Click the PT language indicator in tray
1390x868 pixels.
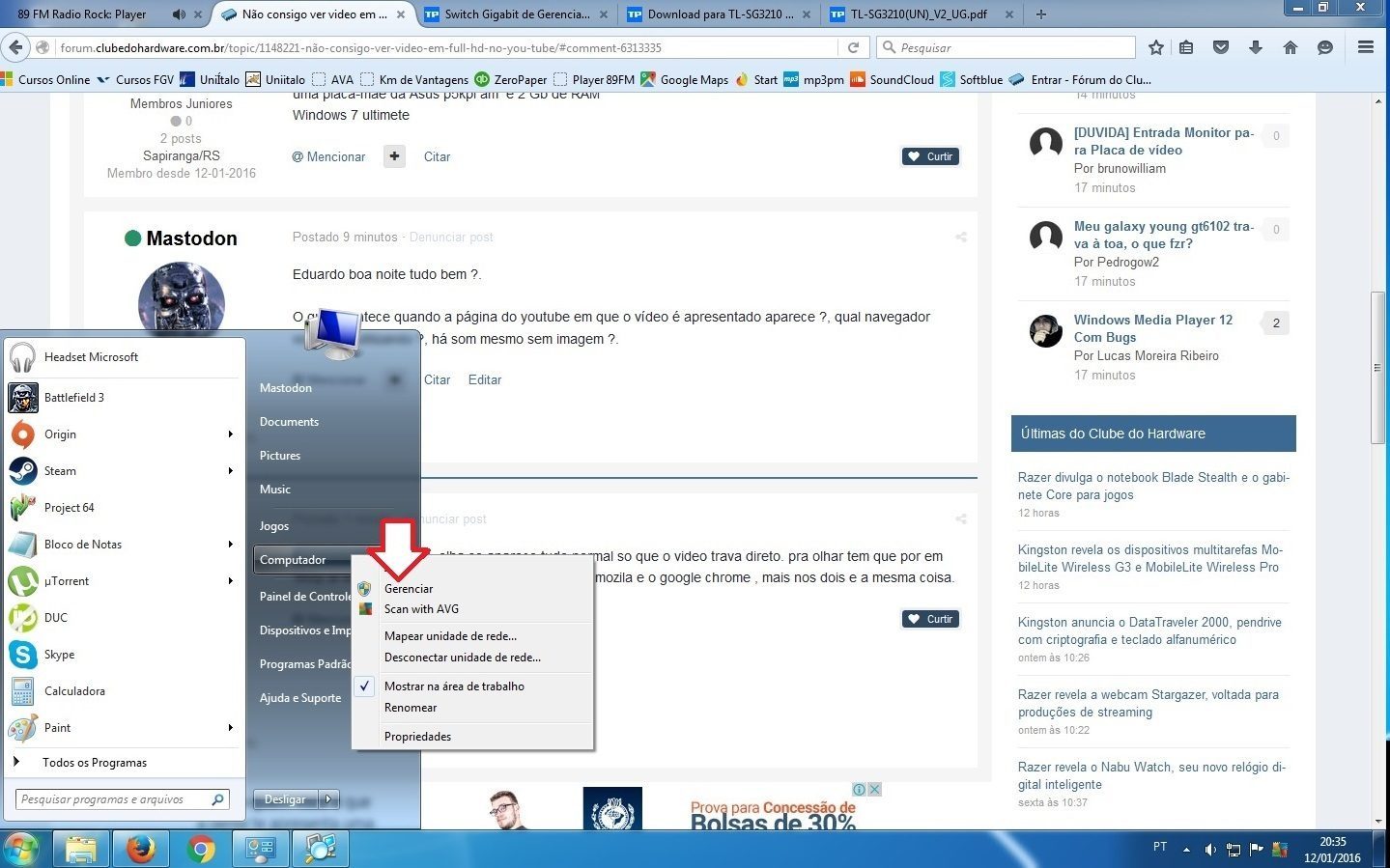[1160, 847]
